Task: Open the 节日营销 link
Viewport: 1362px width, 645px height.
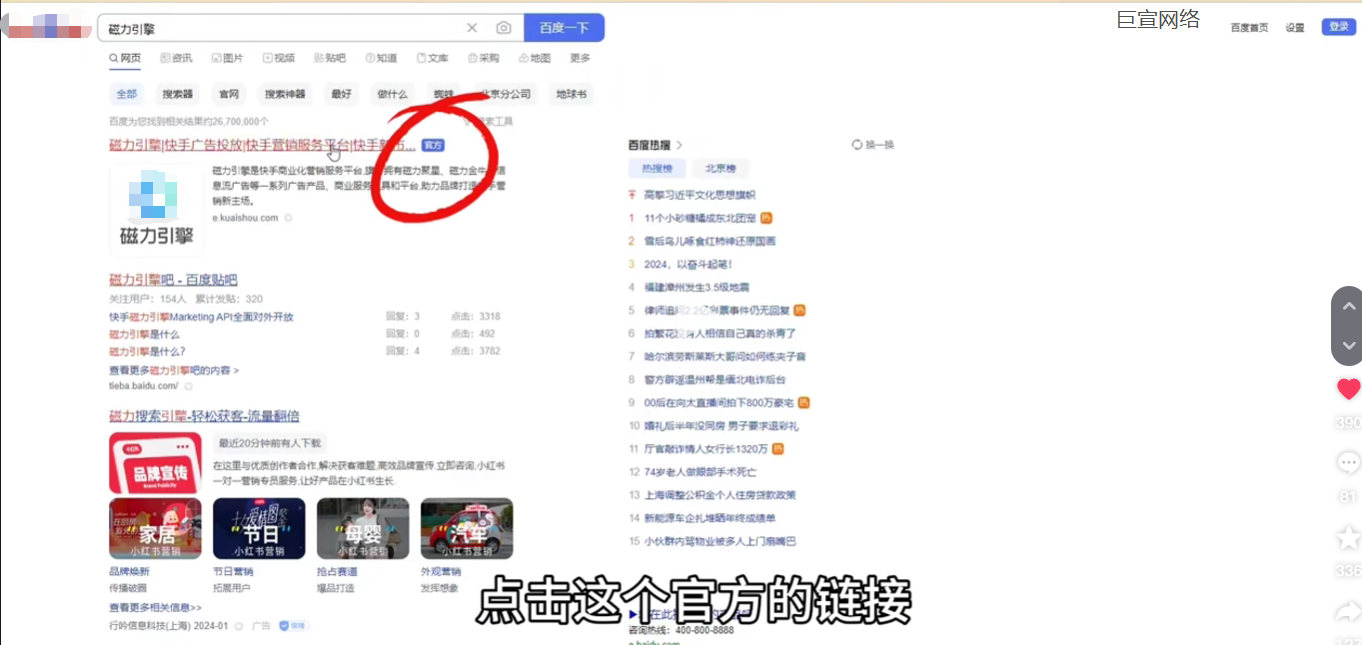Action: point(233,572)
